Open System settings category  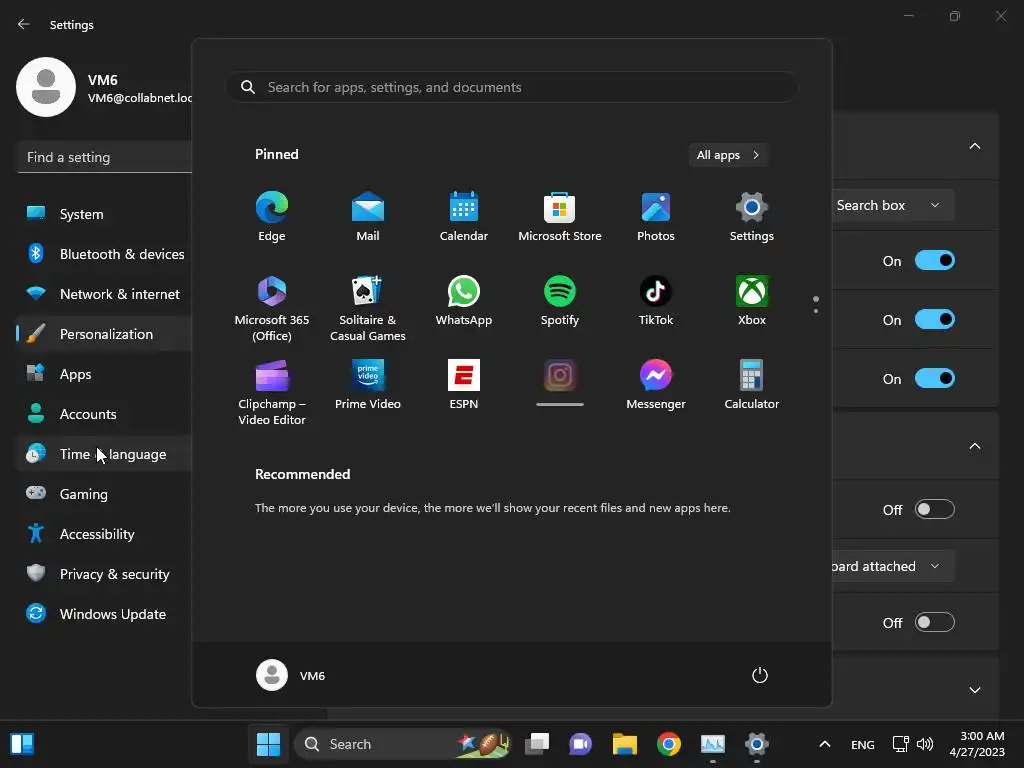coord(104,214)
